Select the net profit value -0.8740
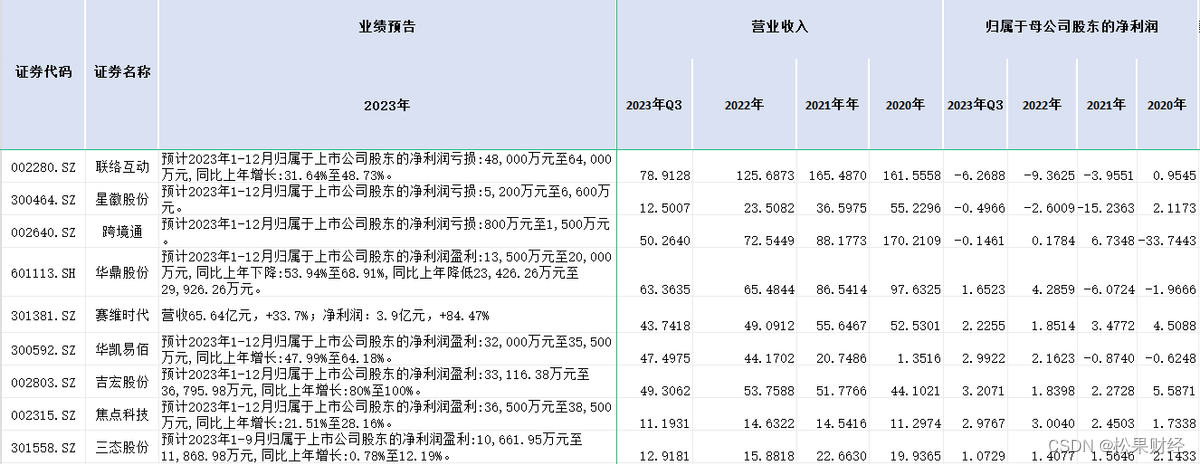 tap(1109, 358)
